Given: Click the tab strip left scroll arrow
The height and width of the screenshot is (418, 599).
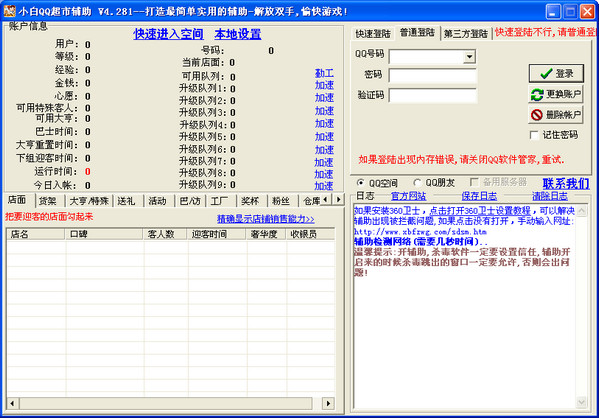Looking at the screenshot, I should (x=325, y=199).
